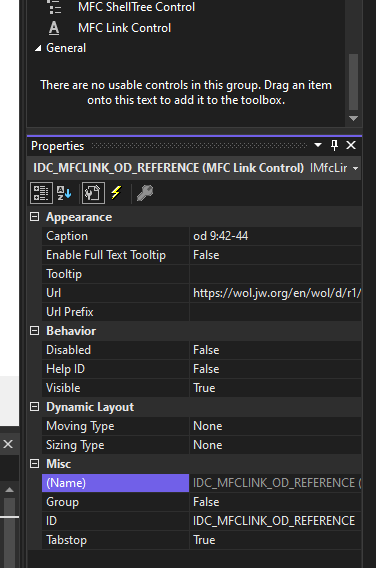Collapse the General toolbox group
Image resolution: width=376 pixels, height=568 pixels.
click(38, 48)
